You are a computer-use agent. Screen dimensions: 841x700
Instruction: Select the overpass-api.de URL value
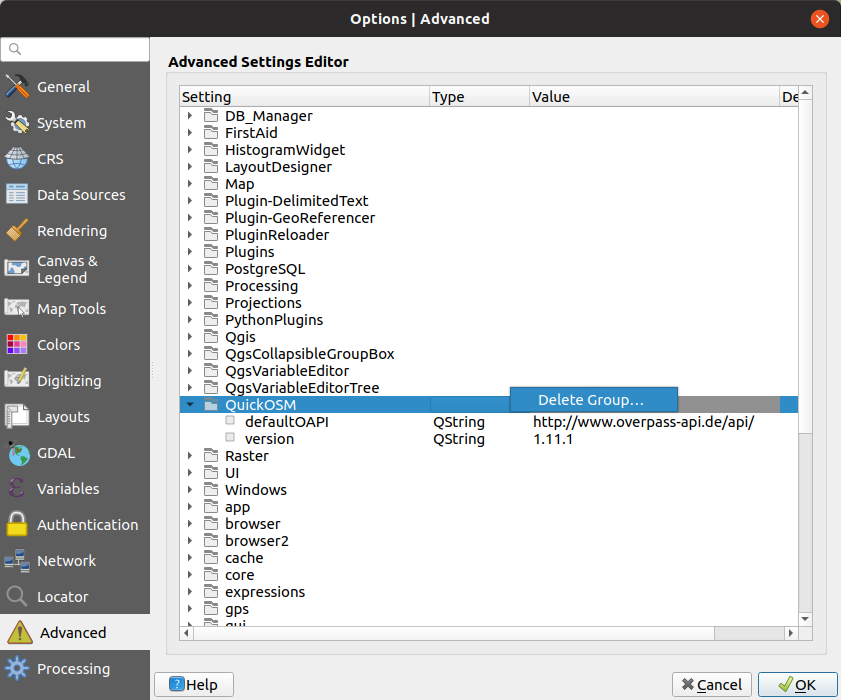click(x=644, y=422)
